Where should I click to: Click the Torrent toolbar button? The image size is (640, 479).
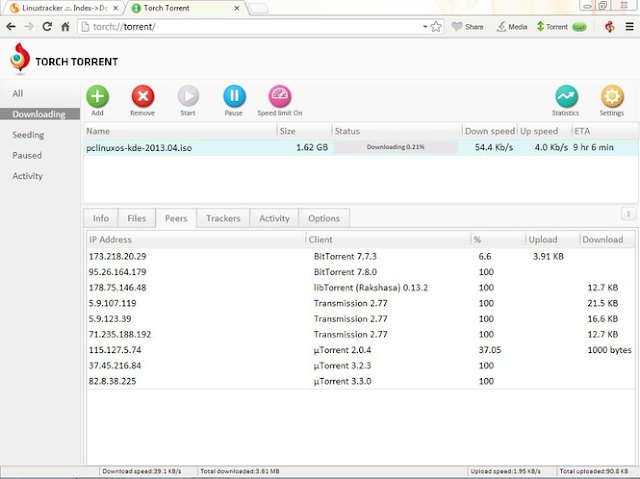(562, 27)
